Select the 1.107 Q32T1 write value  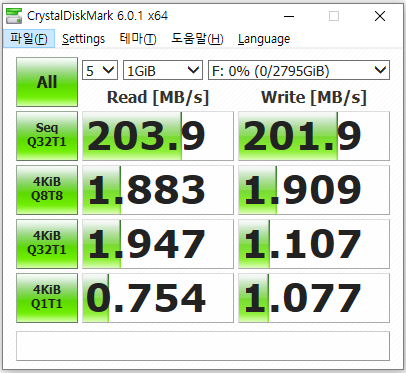(x=314, y=244)
